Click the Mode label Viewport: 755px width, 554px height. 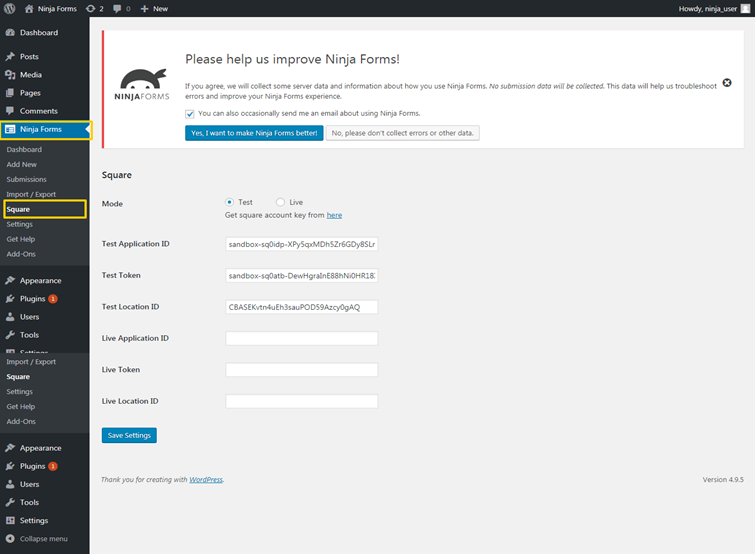tap(112, 204)
